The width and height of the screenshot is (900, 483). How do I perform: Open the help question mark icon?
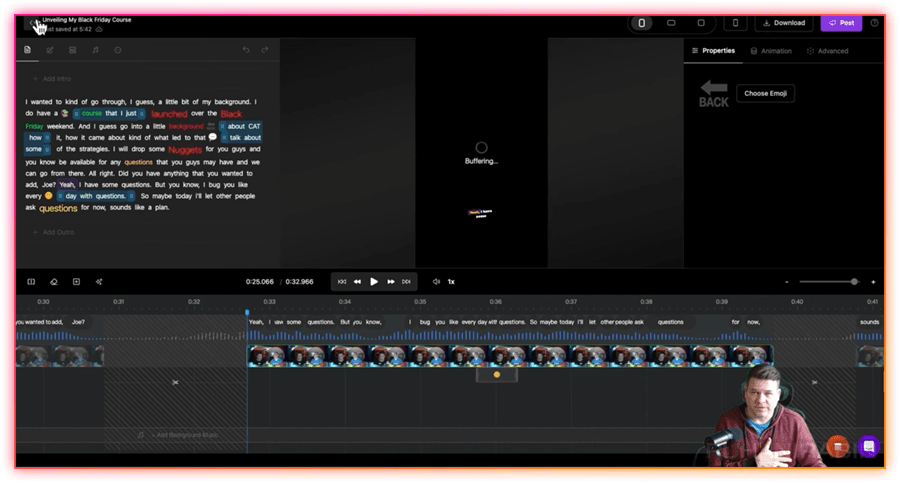tap(875, 23)
